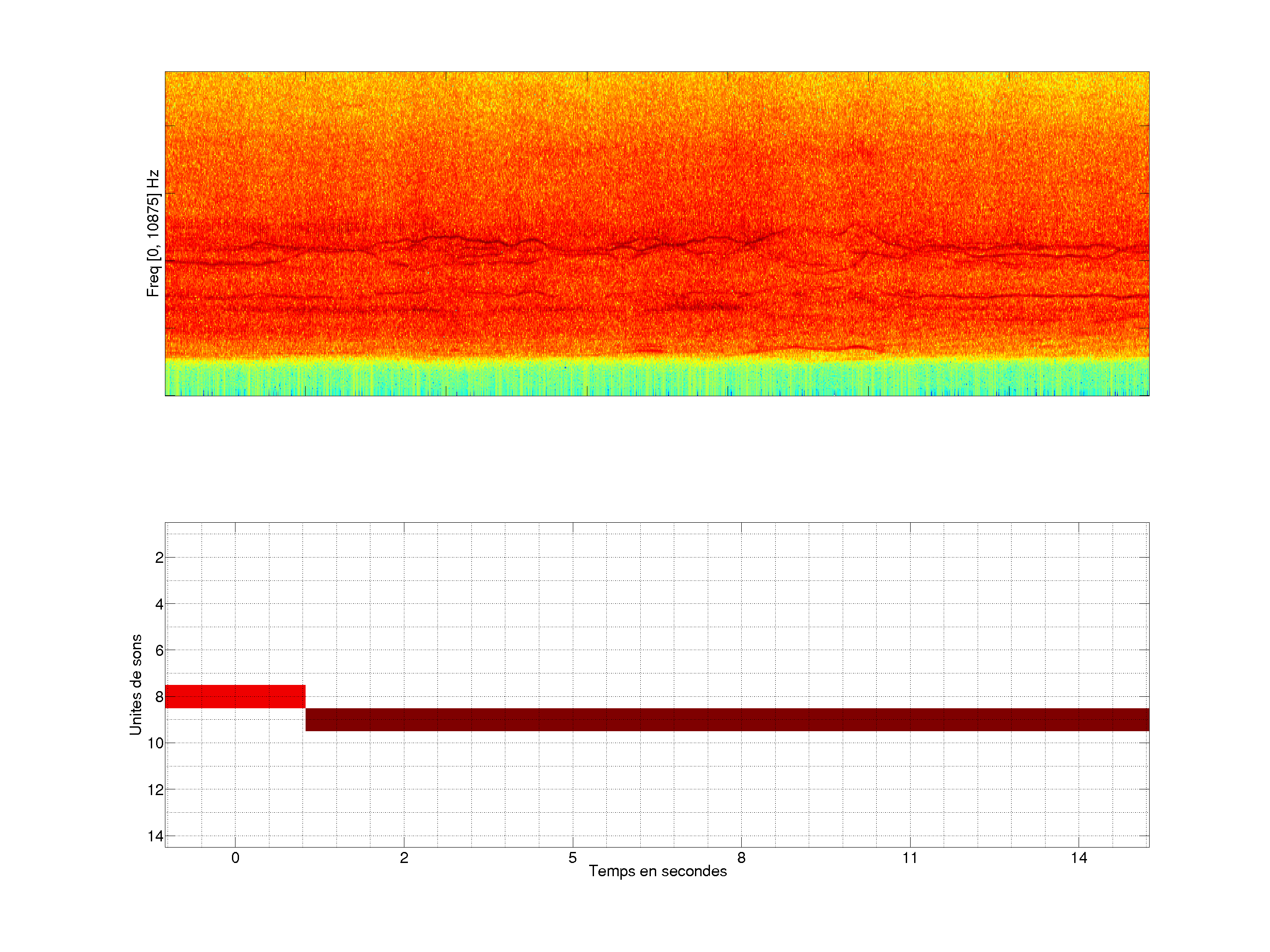
Task: Click x-axis tick label 14
Action: coord(1079,858)
